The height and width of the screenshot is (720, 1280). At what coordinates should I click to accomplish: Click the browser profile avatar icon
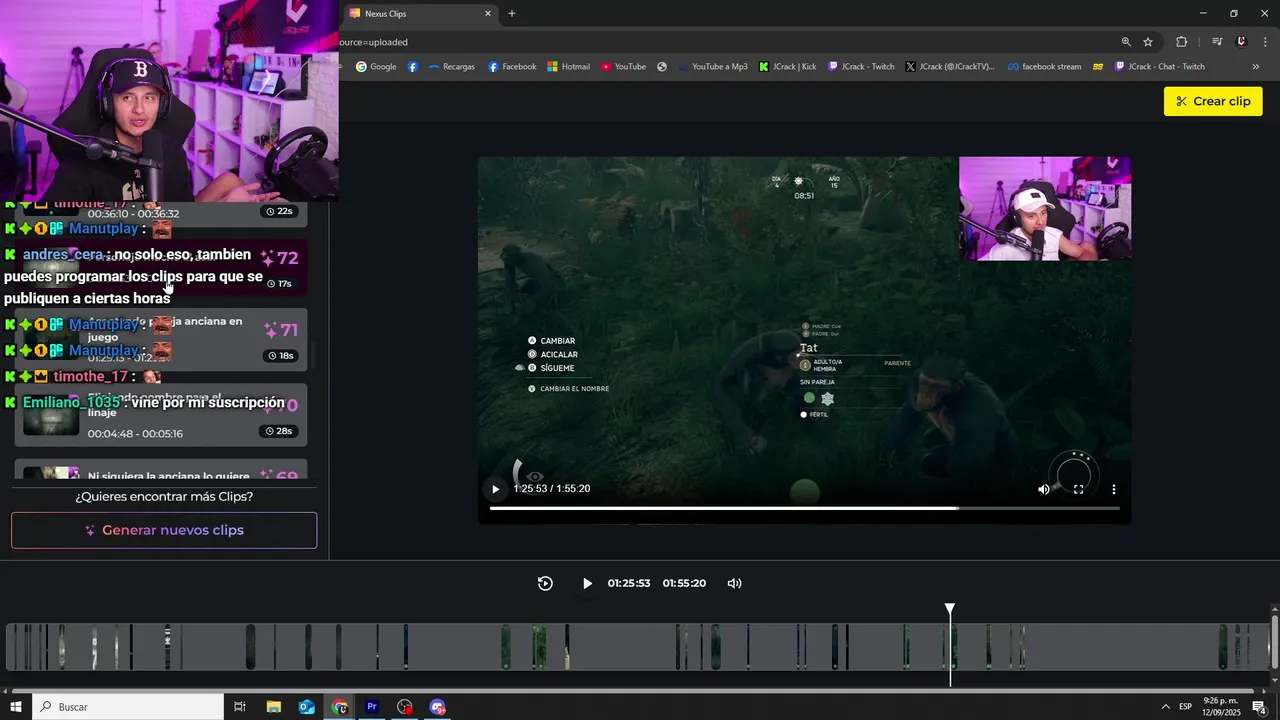click(x=1241, y=42)
